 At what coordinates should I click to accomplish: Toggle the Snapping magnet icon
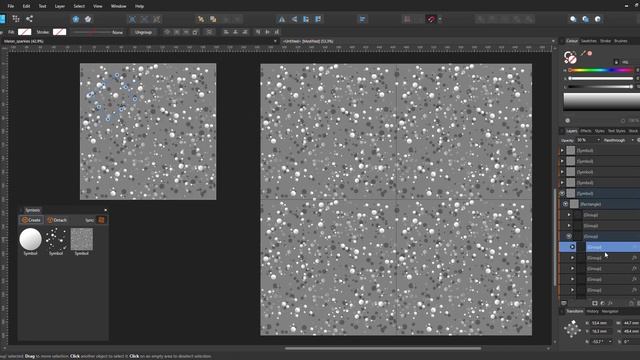click(x=431, y=19)
